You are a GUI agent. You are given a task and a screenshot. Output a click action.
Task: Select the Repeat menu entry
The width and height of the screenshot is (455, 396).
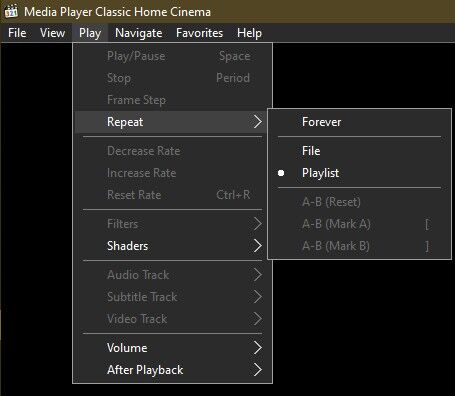172,122
